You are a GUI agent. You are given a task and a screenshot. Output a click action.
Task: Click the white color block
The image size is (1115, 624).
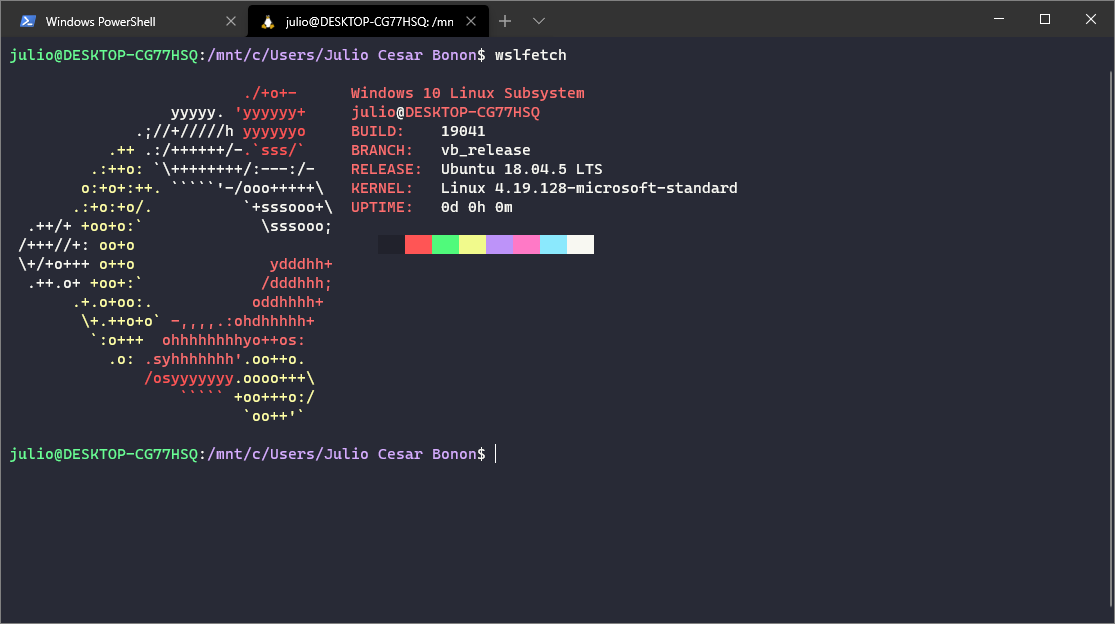581,244
